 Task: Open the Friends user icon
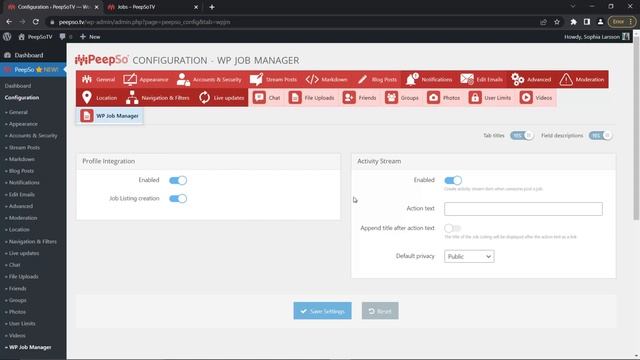point(349,98)
